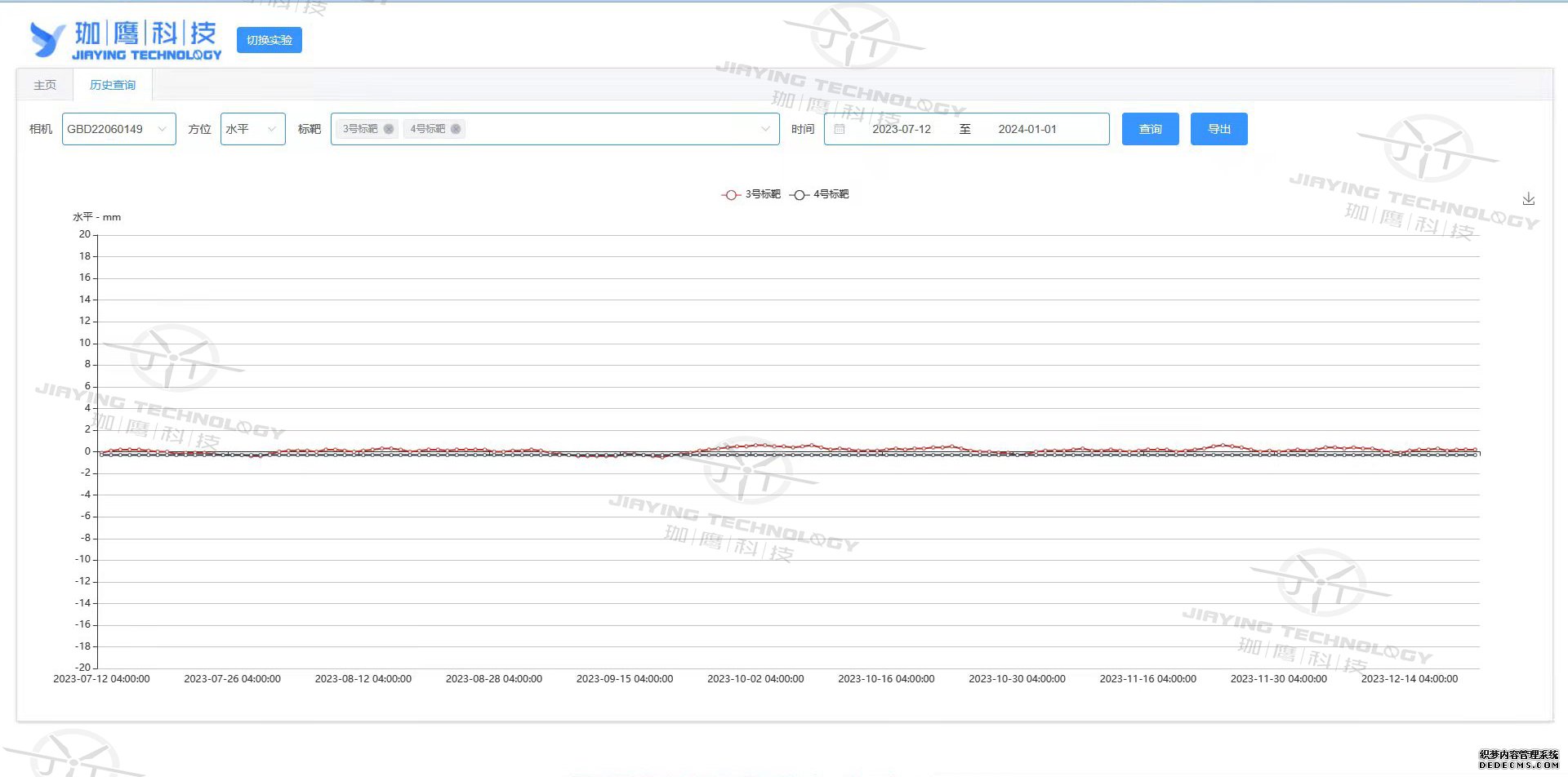Toggle 4号标靶 series in chart legend
1568x777 pixels.
[820, 194]
